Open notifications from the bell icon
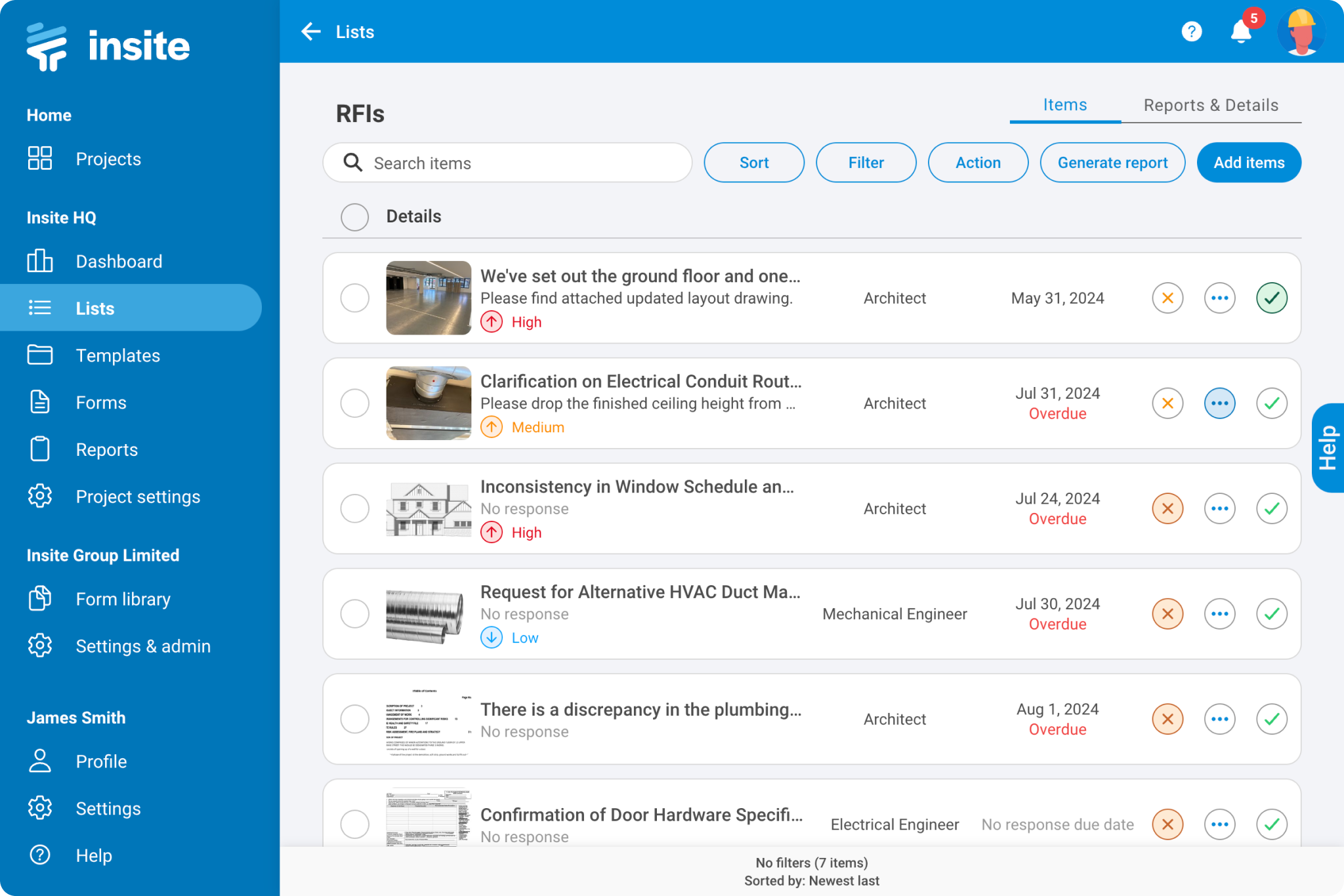Viewport: 1344px width, 896px height. pyautogui.click(x=1240, y=31)
